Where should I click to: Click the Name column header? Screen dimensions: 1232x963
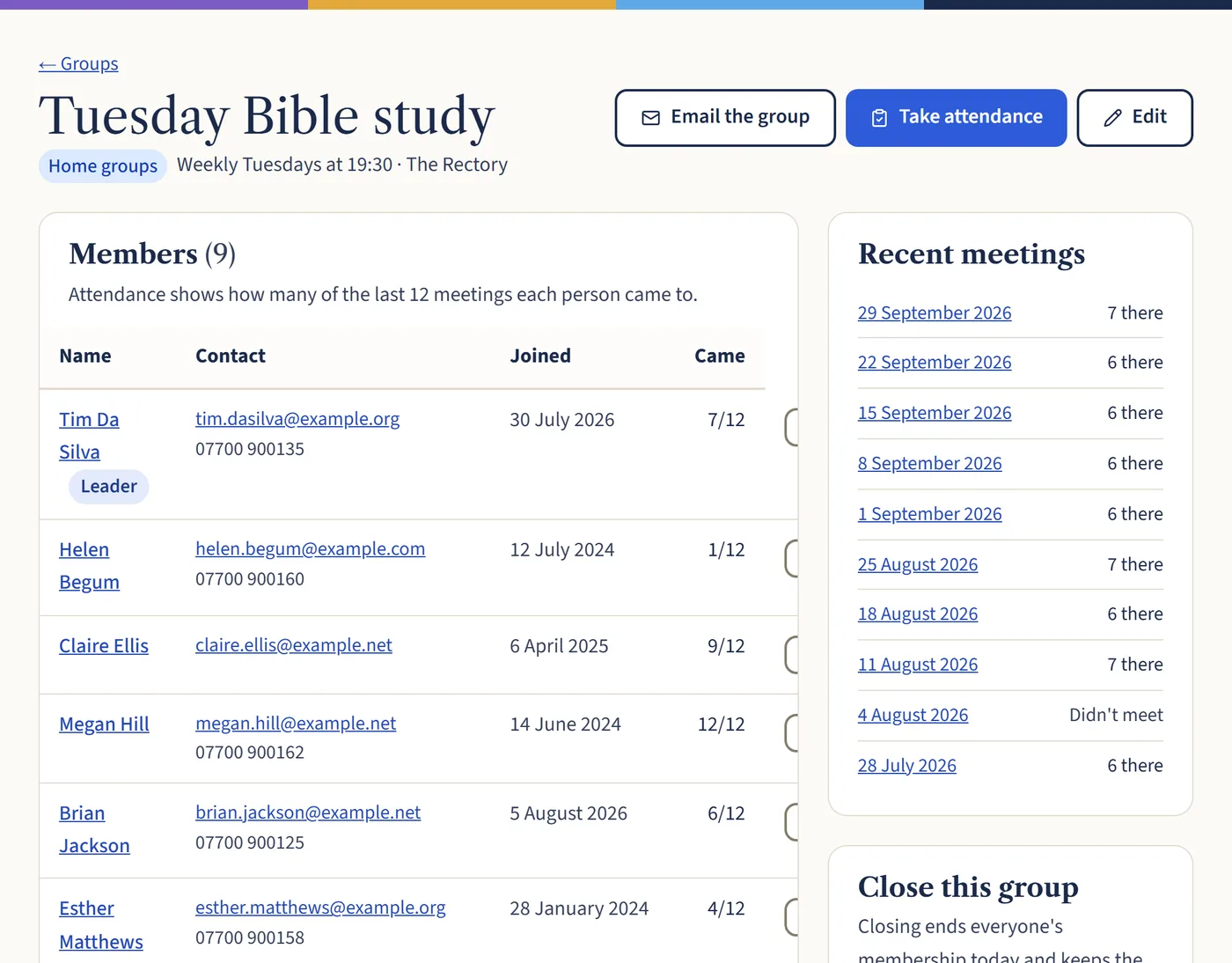pos(85,357)
